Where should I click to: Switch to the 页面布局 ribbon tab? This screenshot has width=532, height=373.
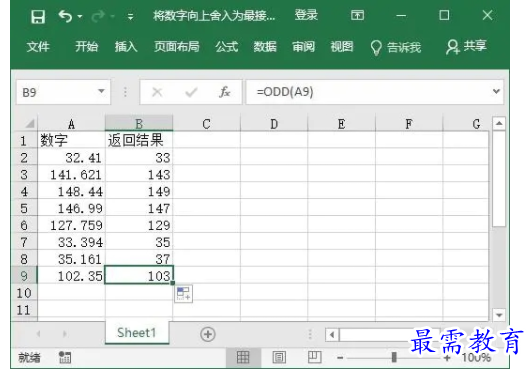[176, 46]
